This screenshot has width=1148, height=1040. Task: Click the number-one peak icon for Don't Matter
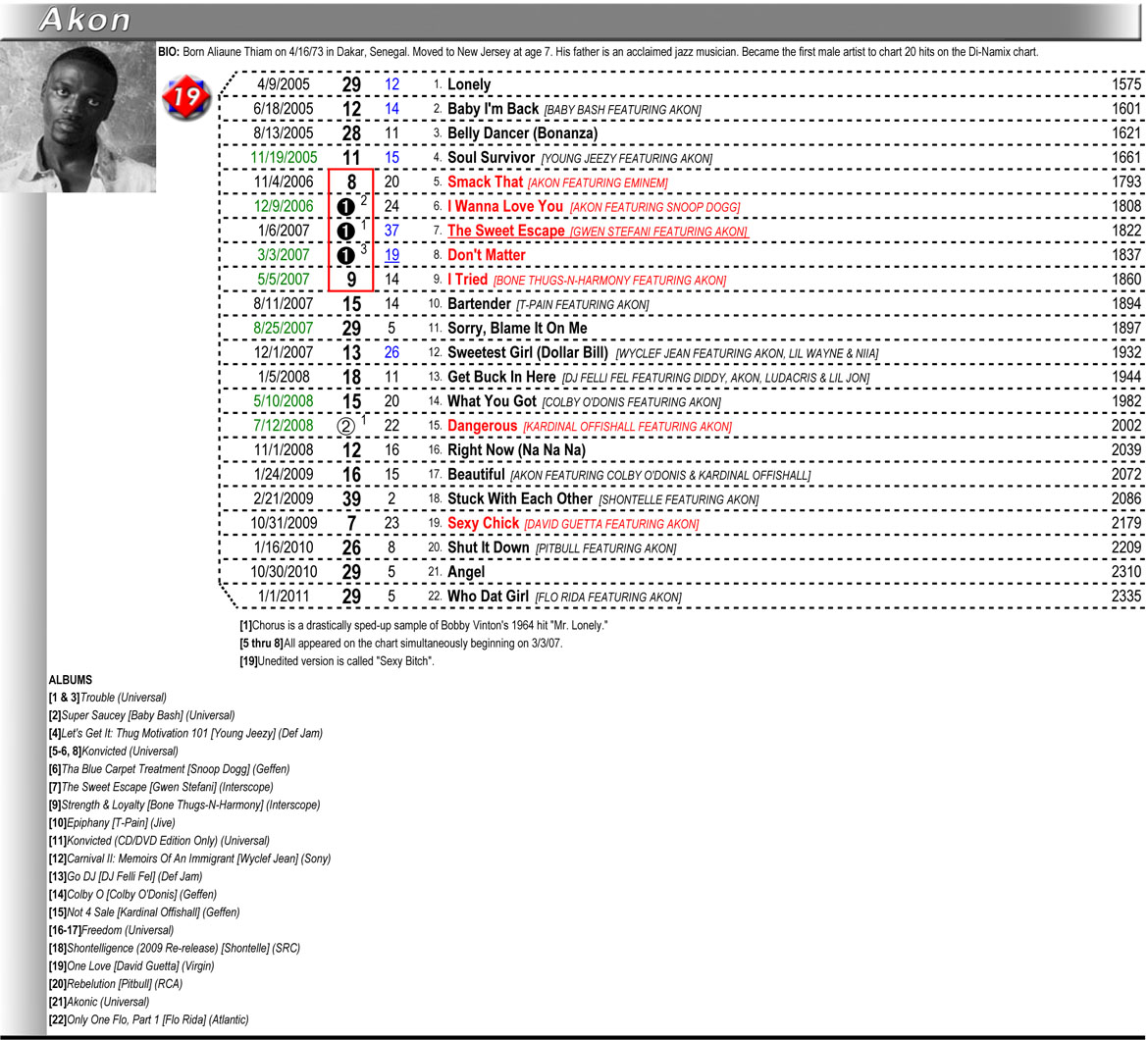pyautogui.click(x=345, y=255)
